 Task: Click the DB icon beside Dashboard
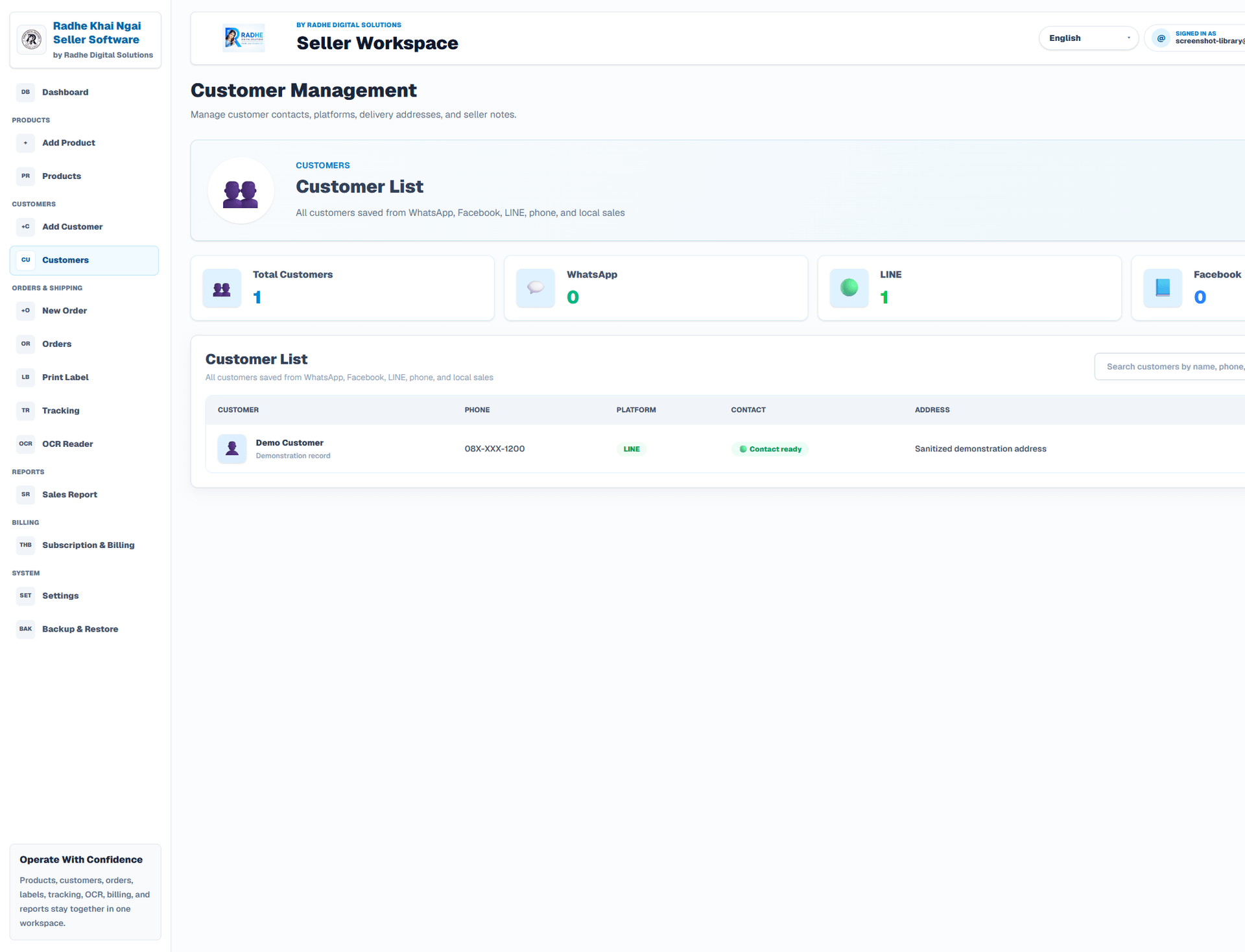point(25,92)
